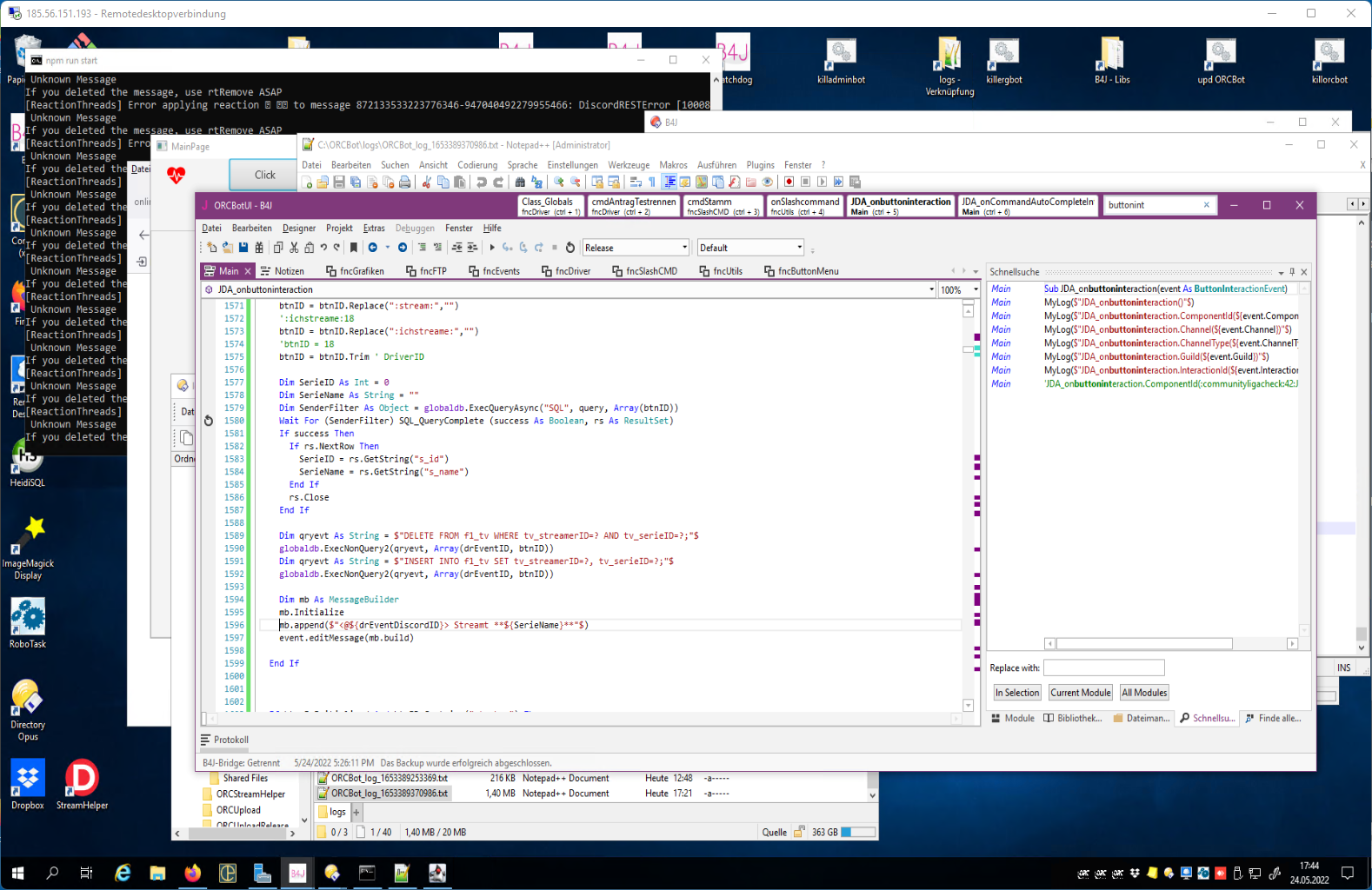Start macro recording in Notepad++ toolbar
1372x890 pixels.
click(x=789, y=183)
